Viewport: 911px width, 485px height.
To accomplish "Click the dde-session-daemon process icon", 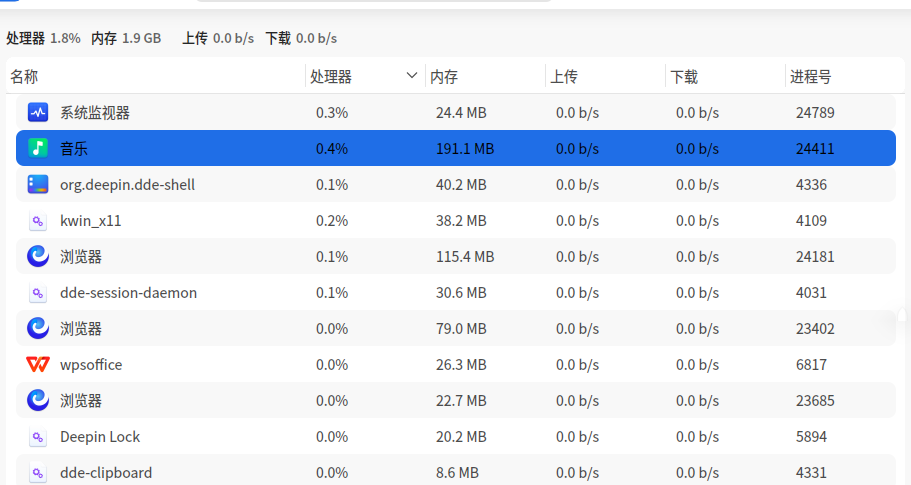I will coord(38,293).
